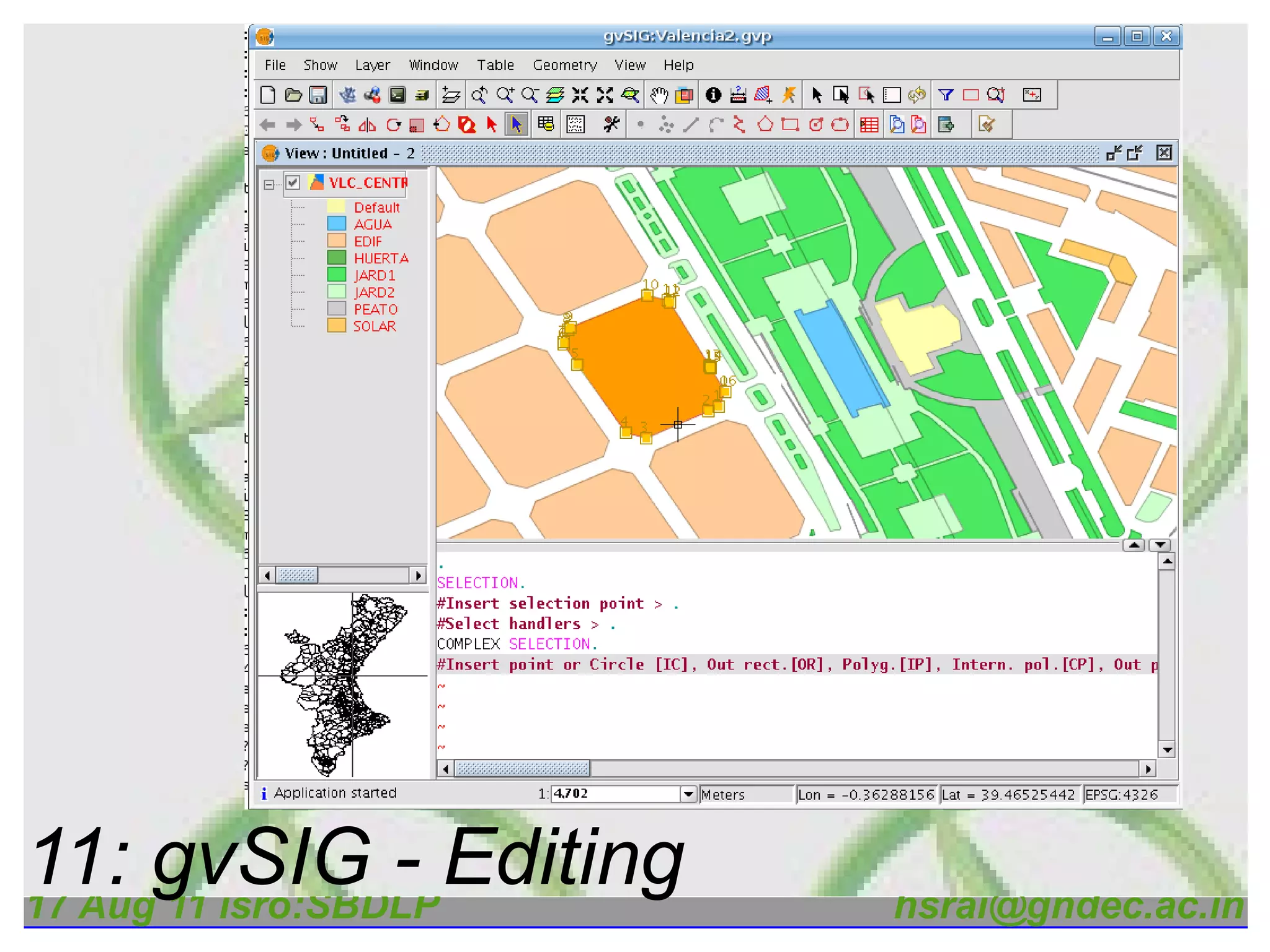
Task: Collapse the VLC_CENTR layer tree
Action: point(269,184)
